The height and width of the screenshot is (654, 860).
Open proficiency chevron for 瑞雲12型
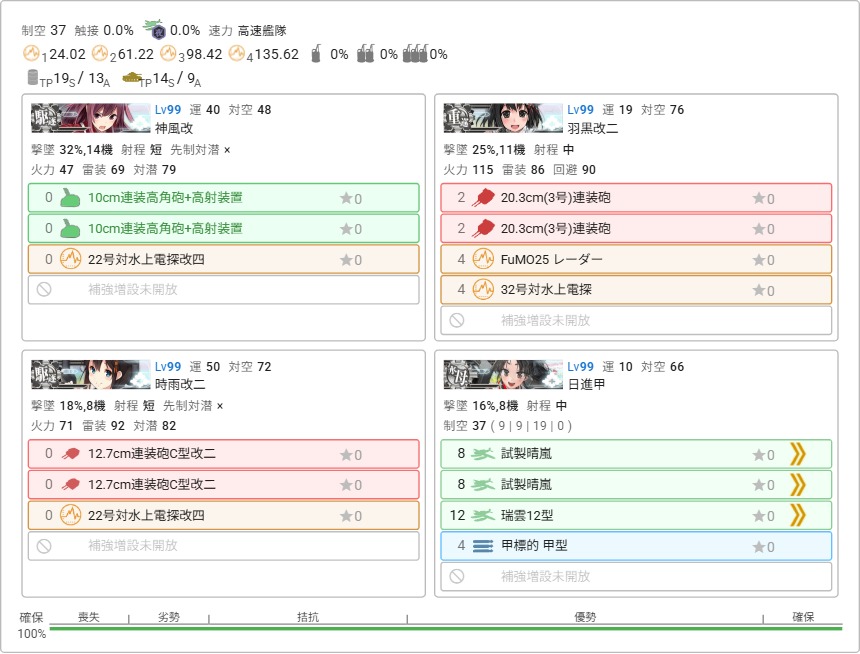click(x=797, y=516)
